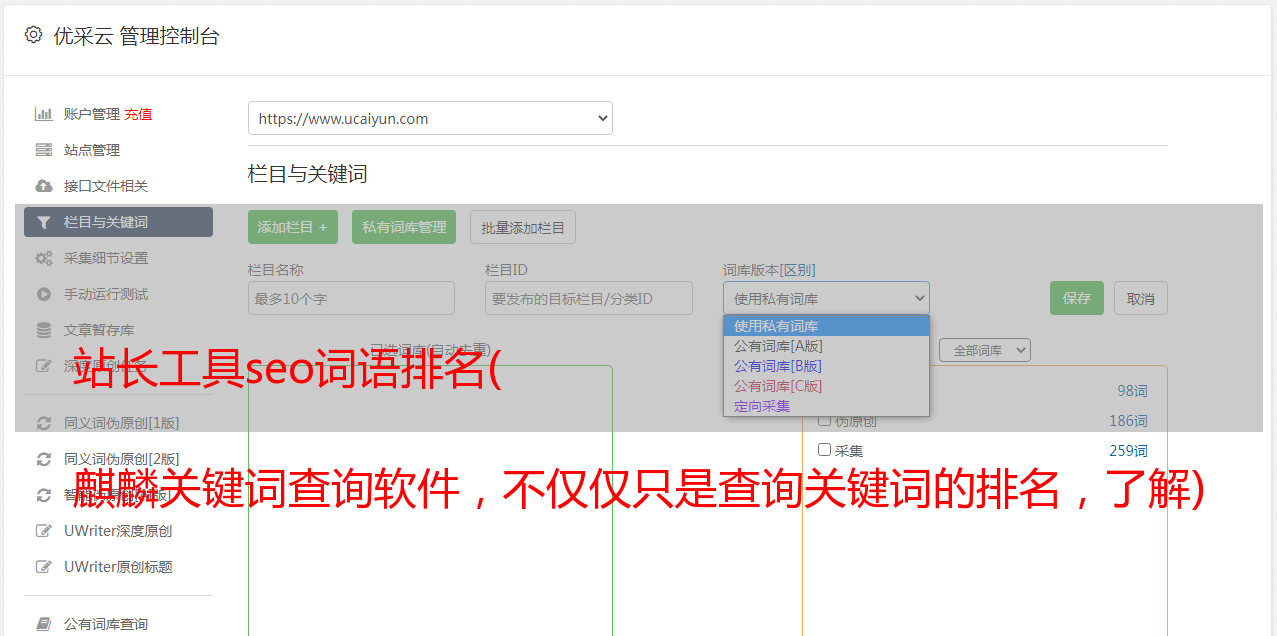The width and height of the screenshot is (1277, 636).
Task: Click the book icon for 公有词库查询
Action: 44,624
